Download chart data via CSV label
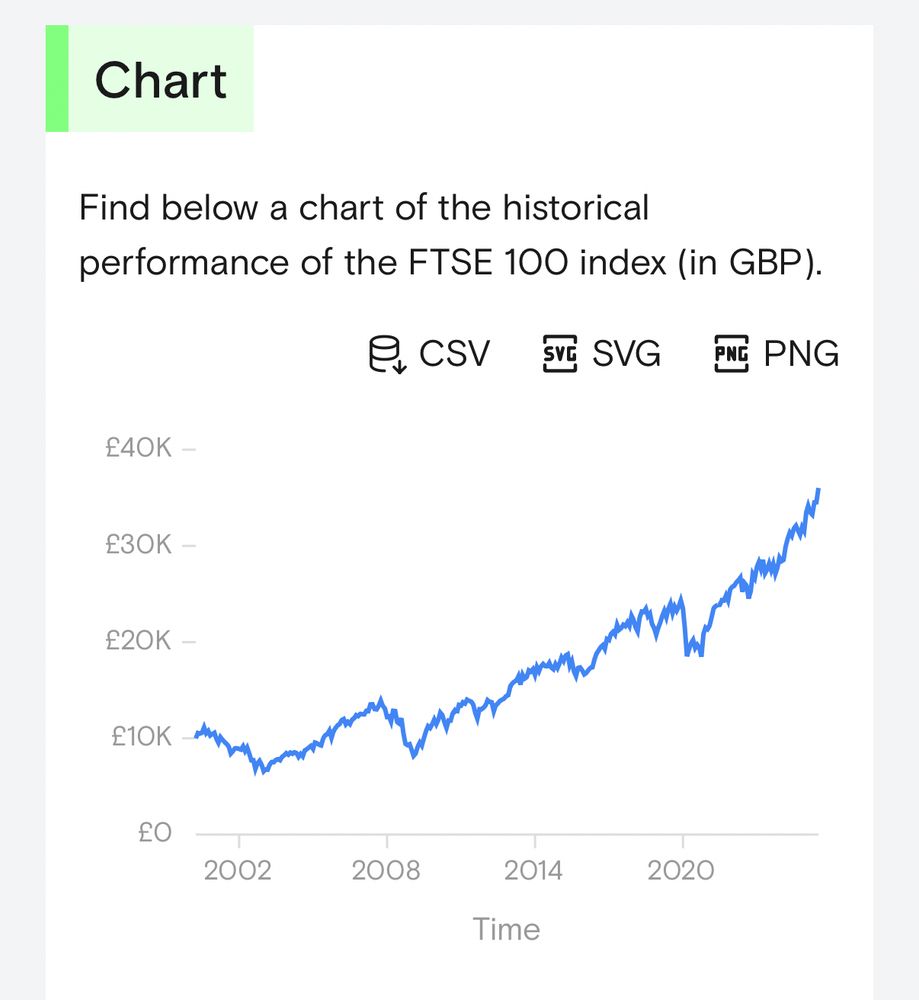 [455, 354]
